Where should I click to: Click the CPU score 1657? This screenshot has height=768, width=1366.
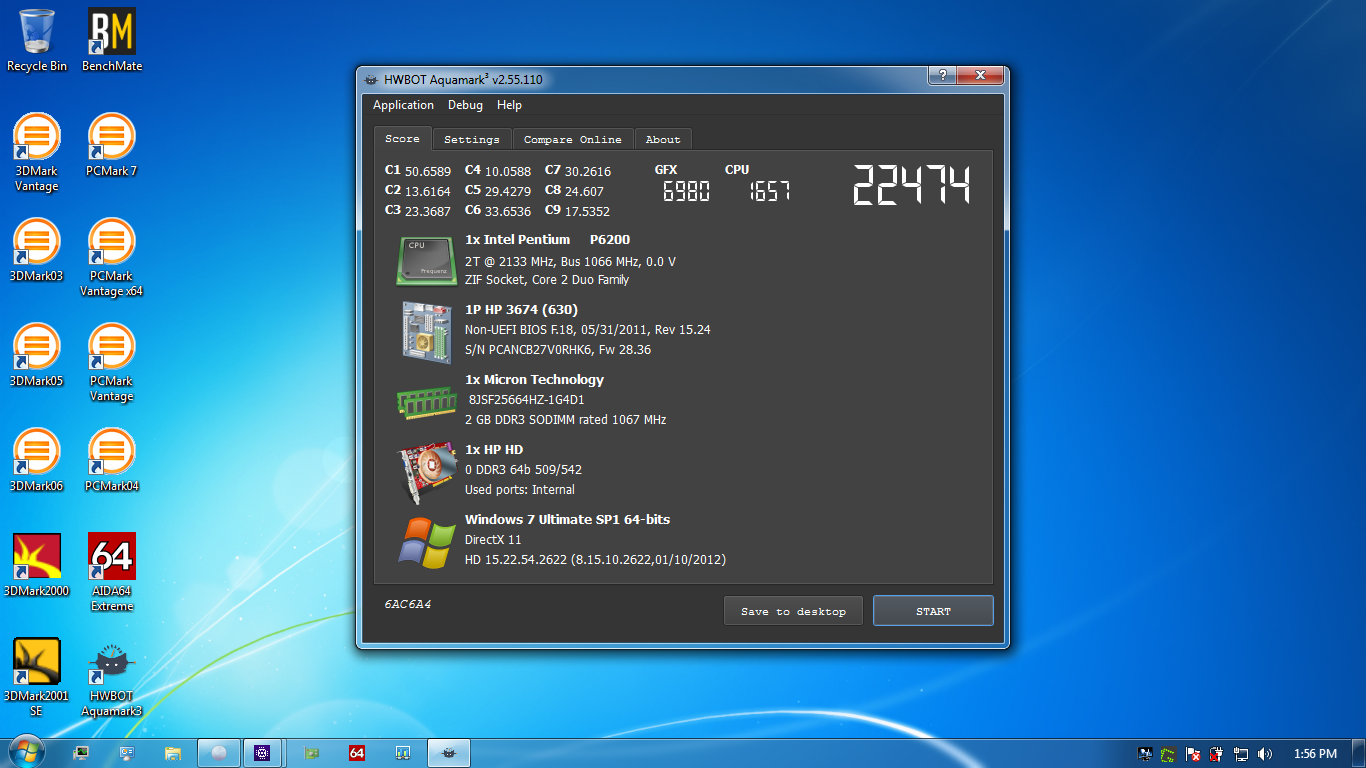[771, 191]
